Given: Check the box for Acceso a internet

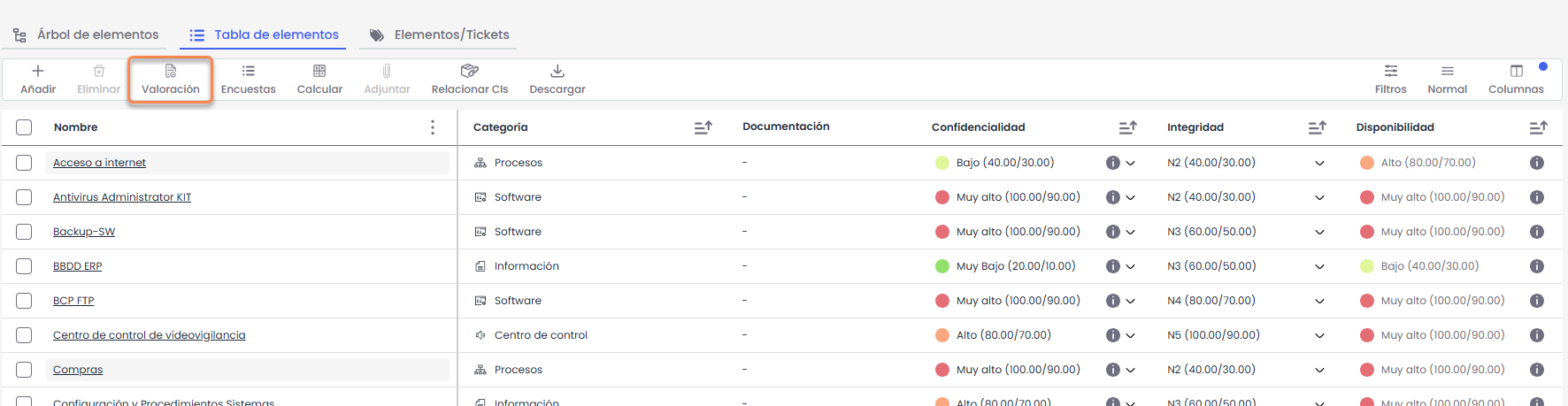Looking at the screenshot, I should tap(24, 163).
